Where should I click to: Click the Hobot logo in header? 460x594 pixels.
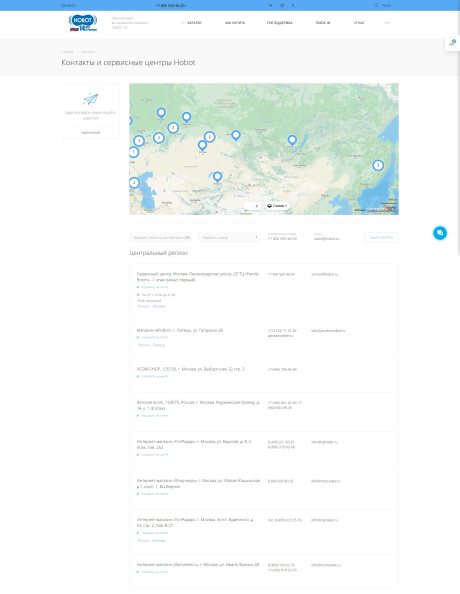(83, 23)
